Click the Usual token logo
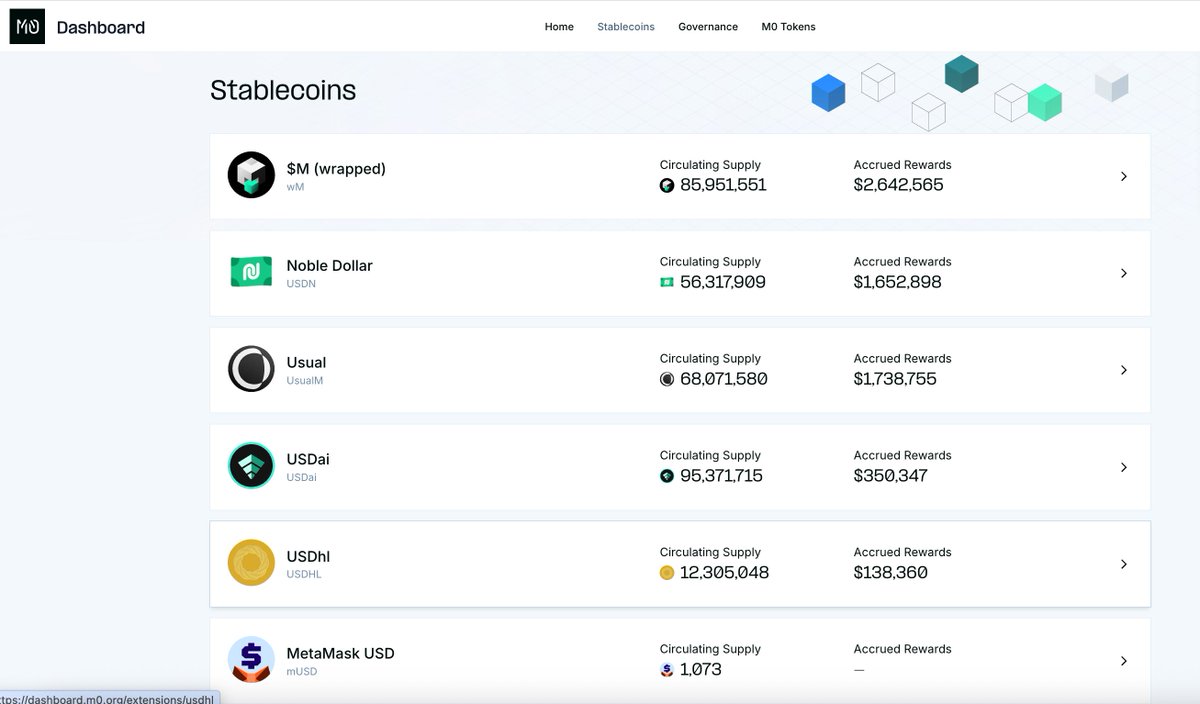1200x704 pixels. pos(251,369)
